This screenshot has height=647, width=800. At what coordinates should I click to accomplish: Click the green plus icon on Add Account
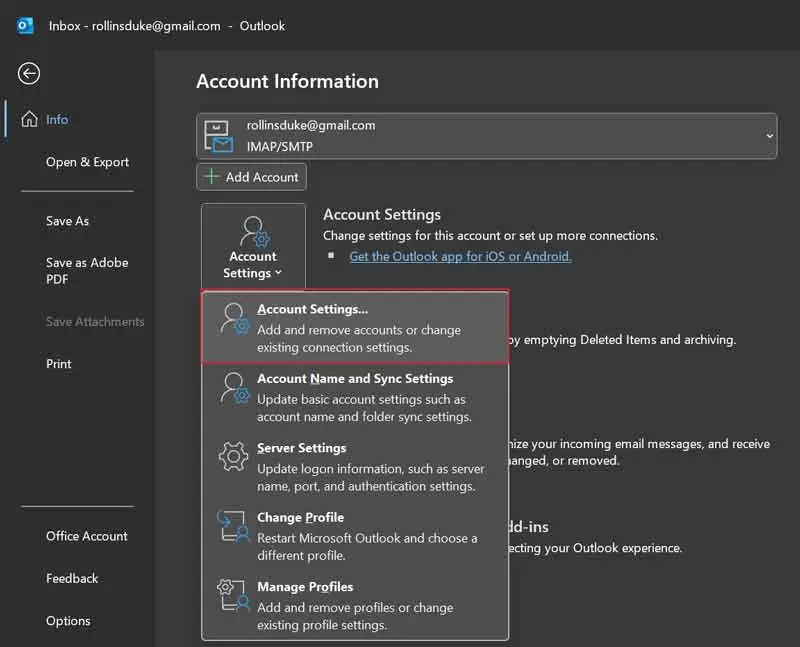coord(212,176)
